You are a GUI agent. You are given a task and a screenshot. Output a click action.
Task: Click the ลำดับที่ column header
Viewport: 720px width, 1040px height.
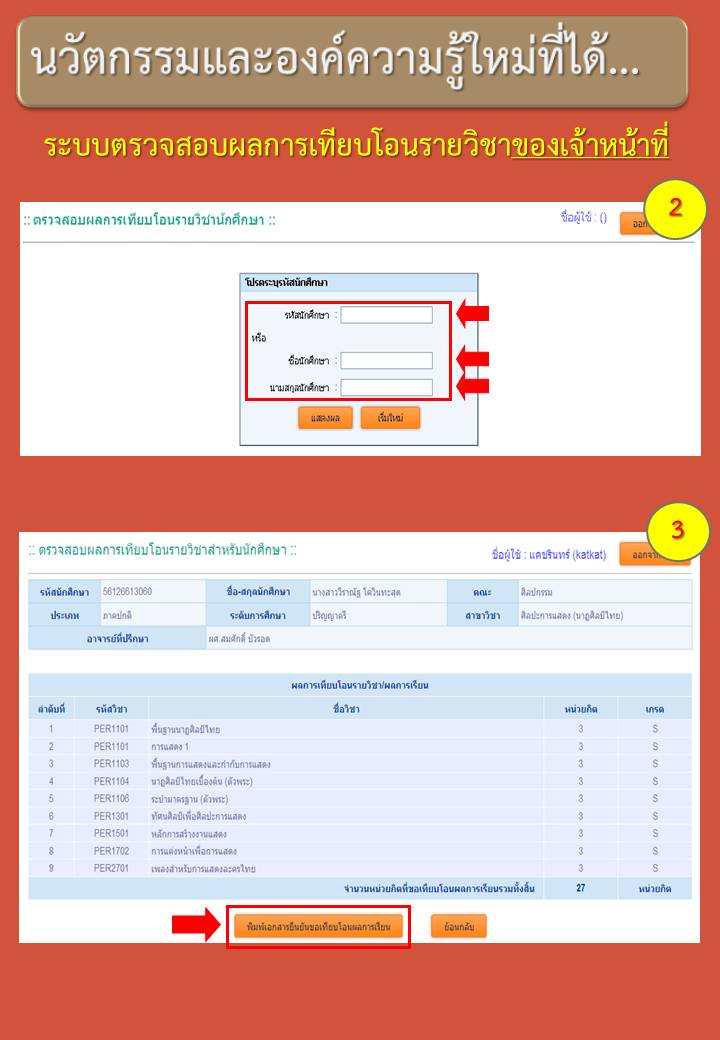coord(51,709)
